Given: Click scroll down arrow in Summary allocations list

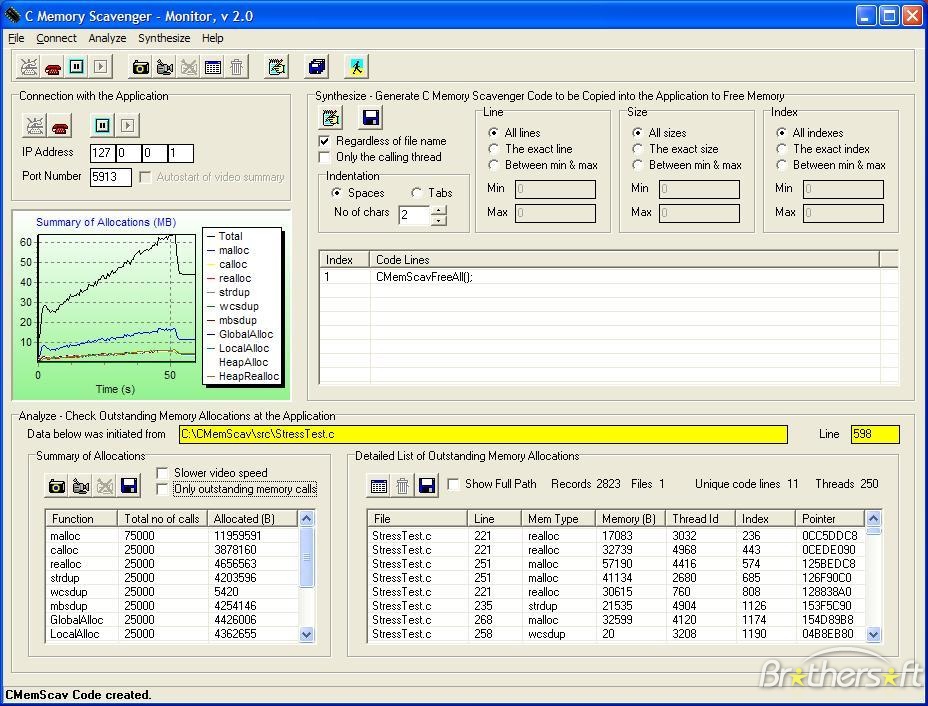Looking at the screenshot, I should click(306, 634).
